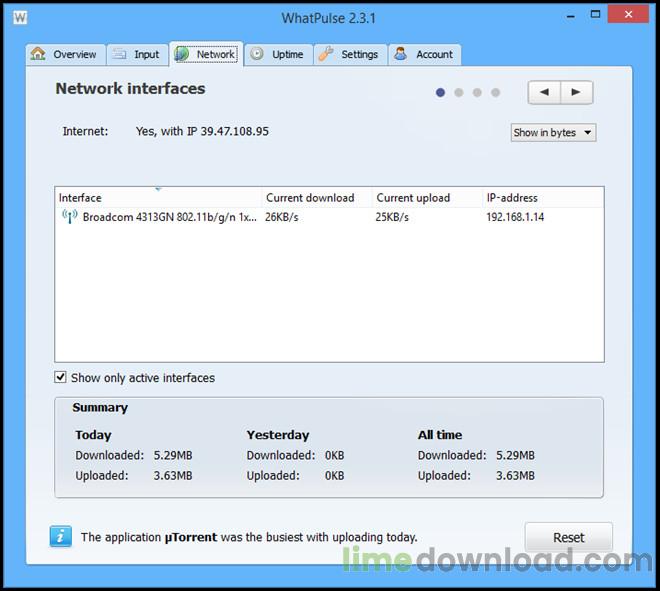Select the first page indicator dot

point(440,93)
